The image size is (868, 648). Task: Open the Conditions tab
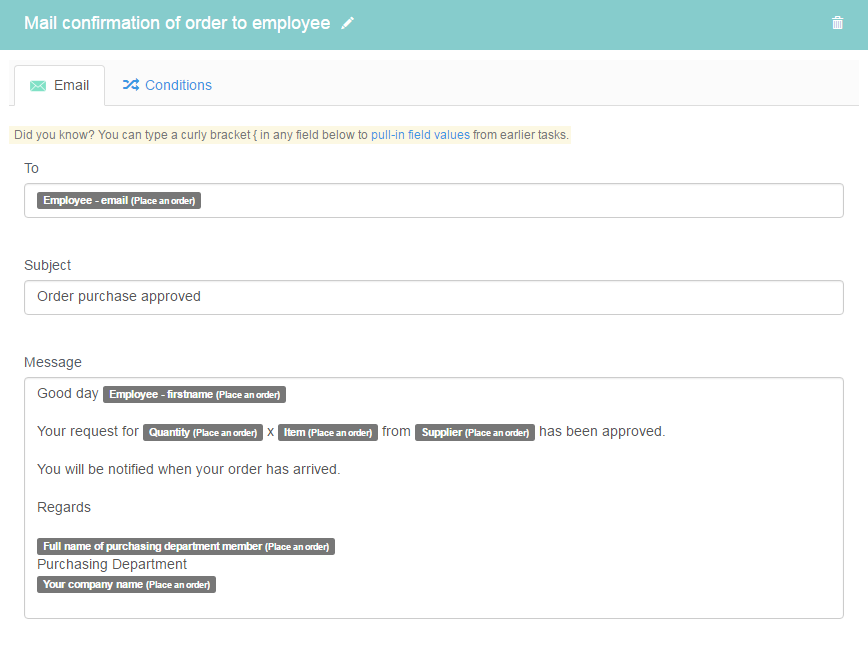[167, 85]
